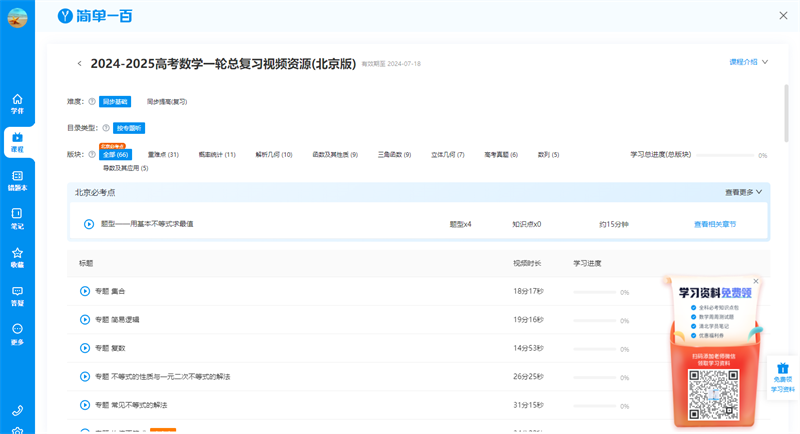Open 收藏 favorites star icon
The height and width of the screenshot is (434, 800).
tap(17, 258)
